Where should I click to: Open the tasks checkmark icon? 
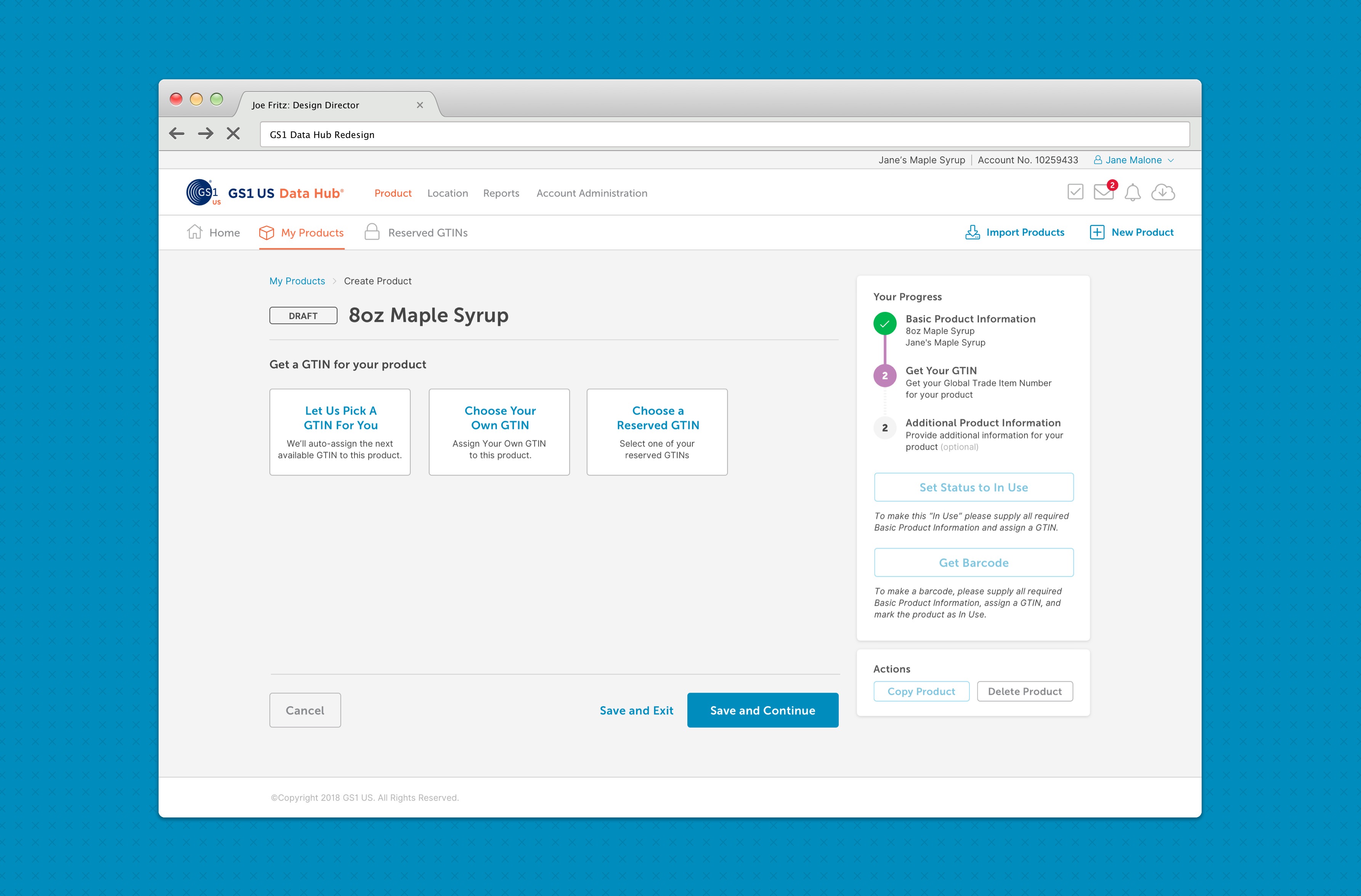(1075, 191)
